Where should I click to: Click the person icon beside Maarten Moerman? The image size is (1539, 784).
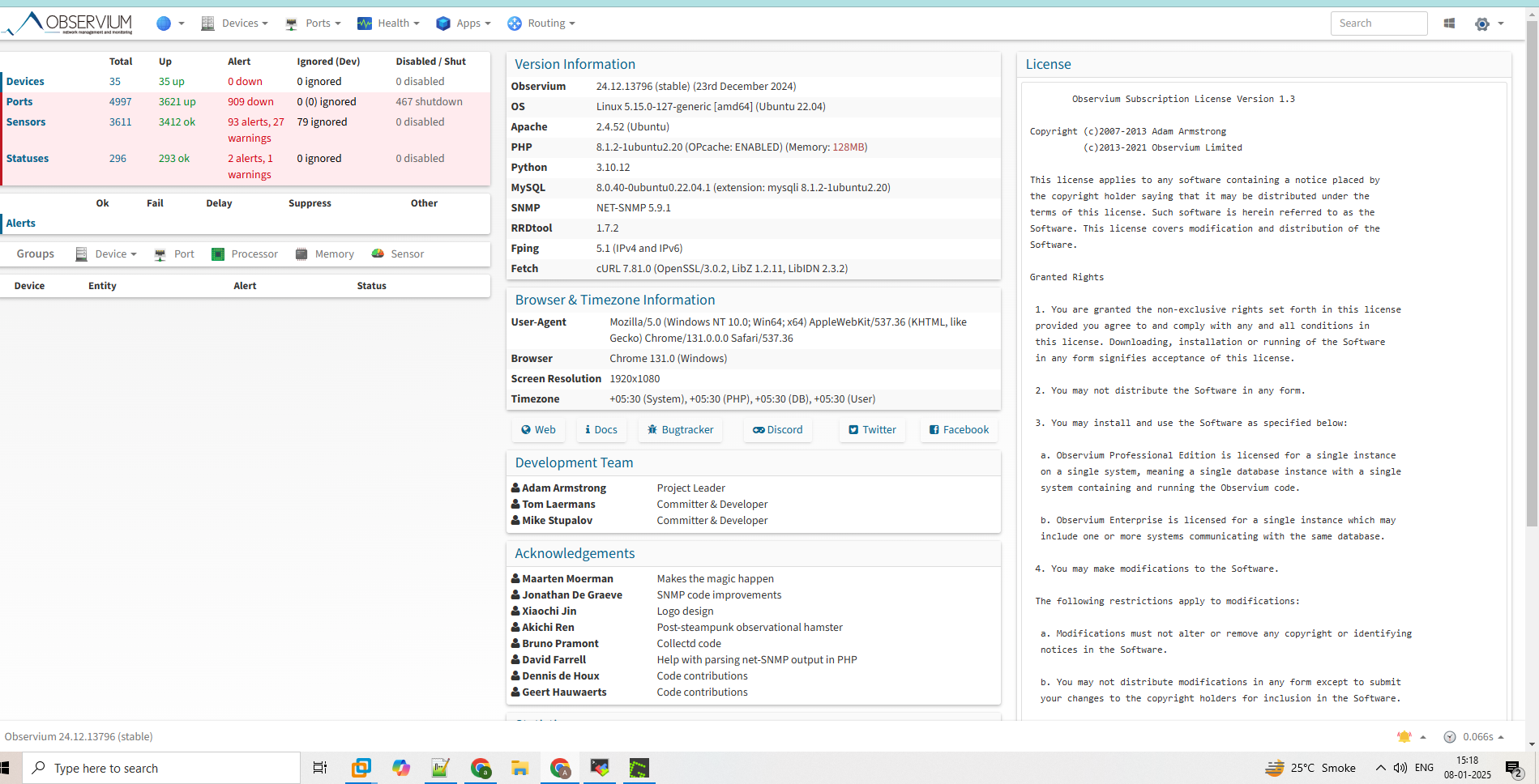click(515, 578)
